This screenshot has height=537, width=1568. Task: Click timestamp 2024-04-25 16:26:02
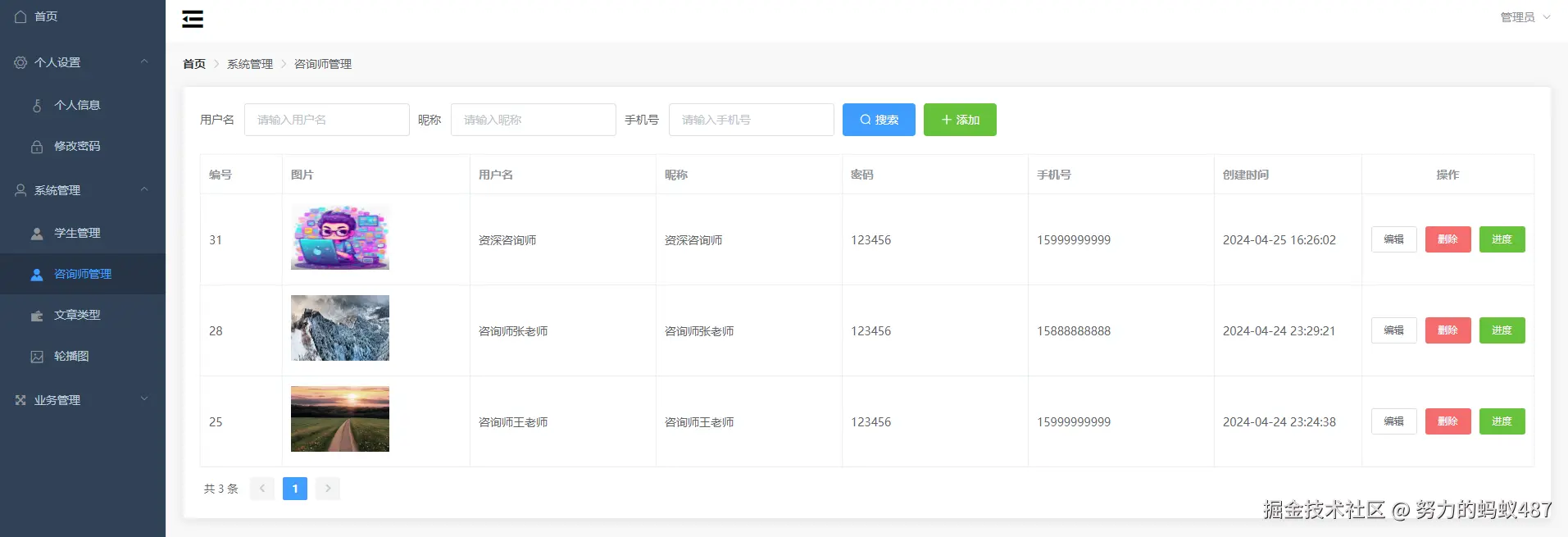pos(1279,240)
